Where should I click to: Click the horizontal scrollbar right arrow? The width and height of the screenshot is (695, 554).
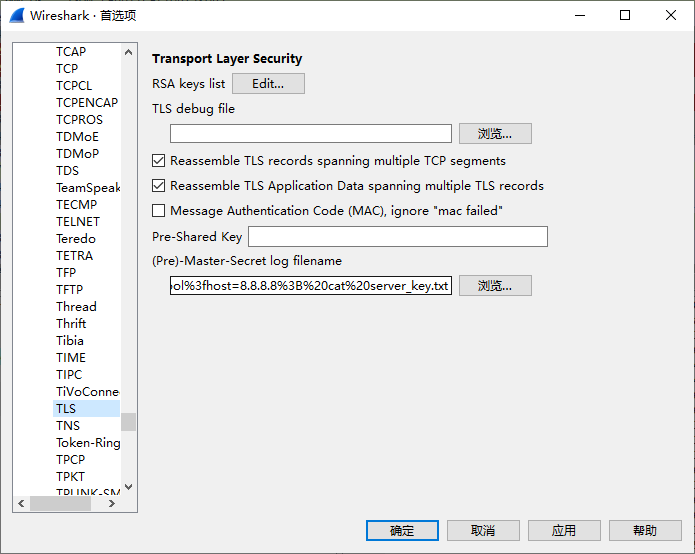pyautogui.click(x=112, y=503)
